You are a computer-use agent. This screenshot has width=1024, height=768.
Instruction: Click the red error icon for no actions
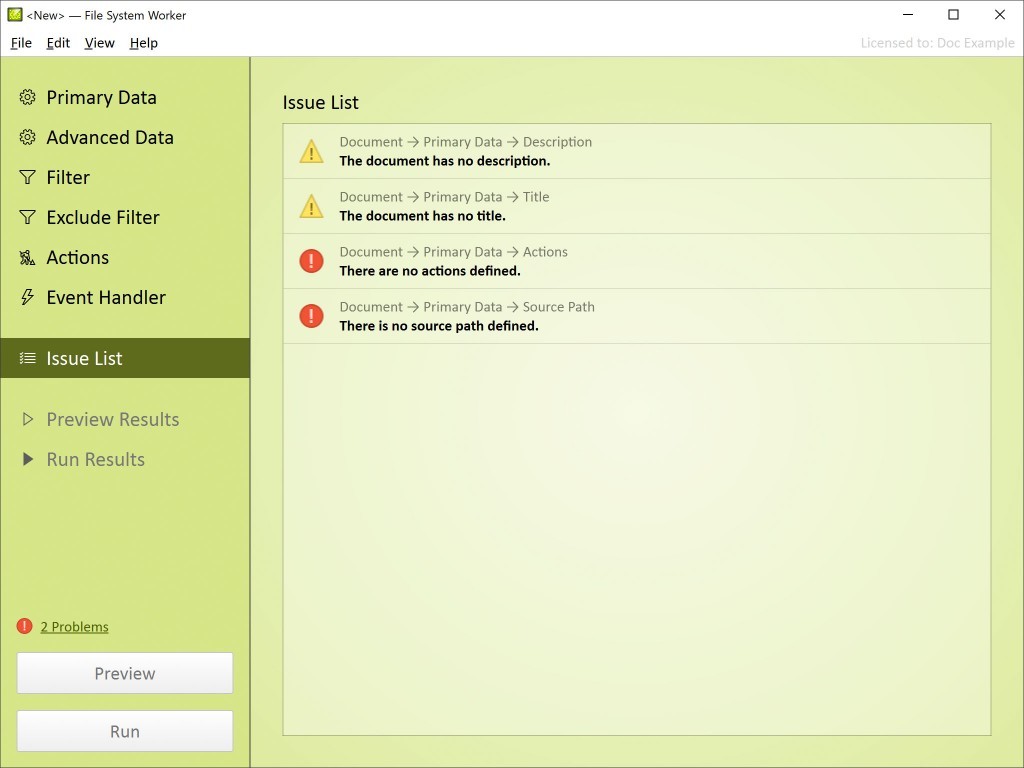[311, 262]
